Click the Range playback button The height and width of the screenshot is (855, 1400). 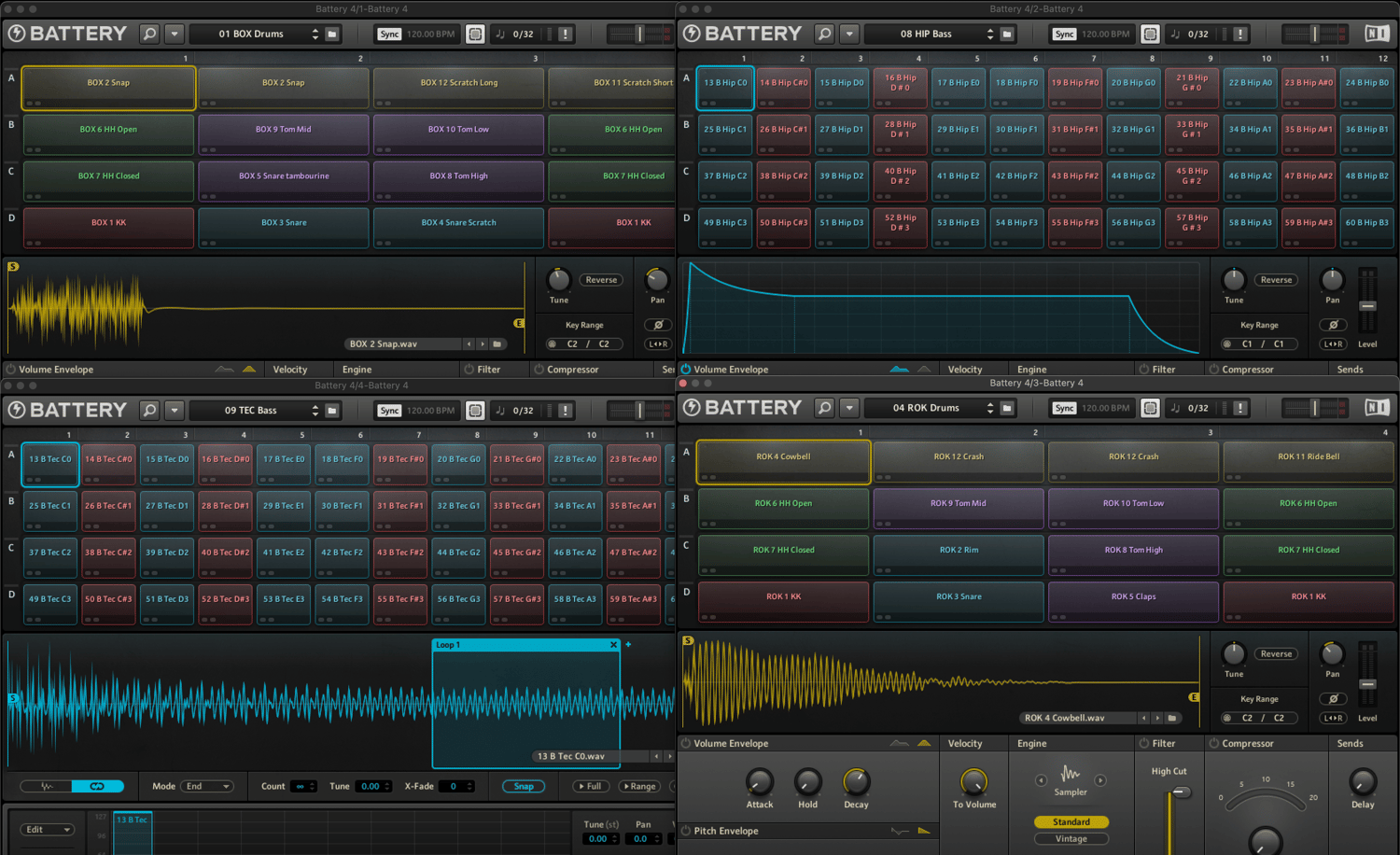click(x=639, y=786)
